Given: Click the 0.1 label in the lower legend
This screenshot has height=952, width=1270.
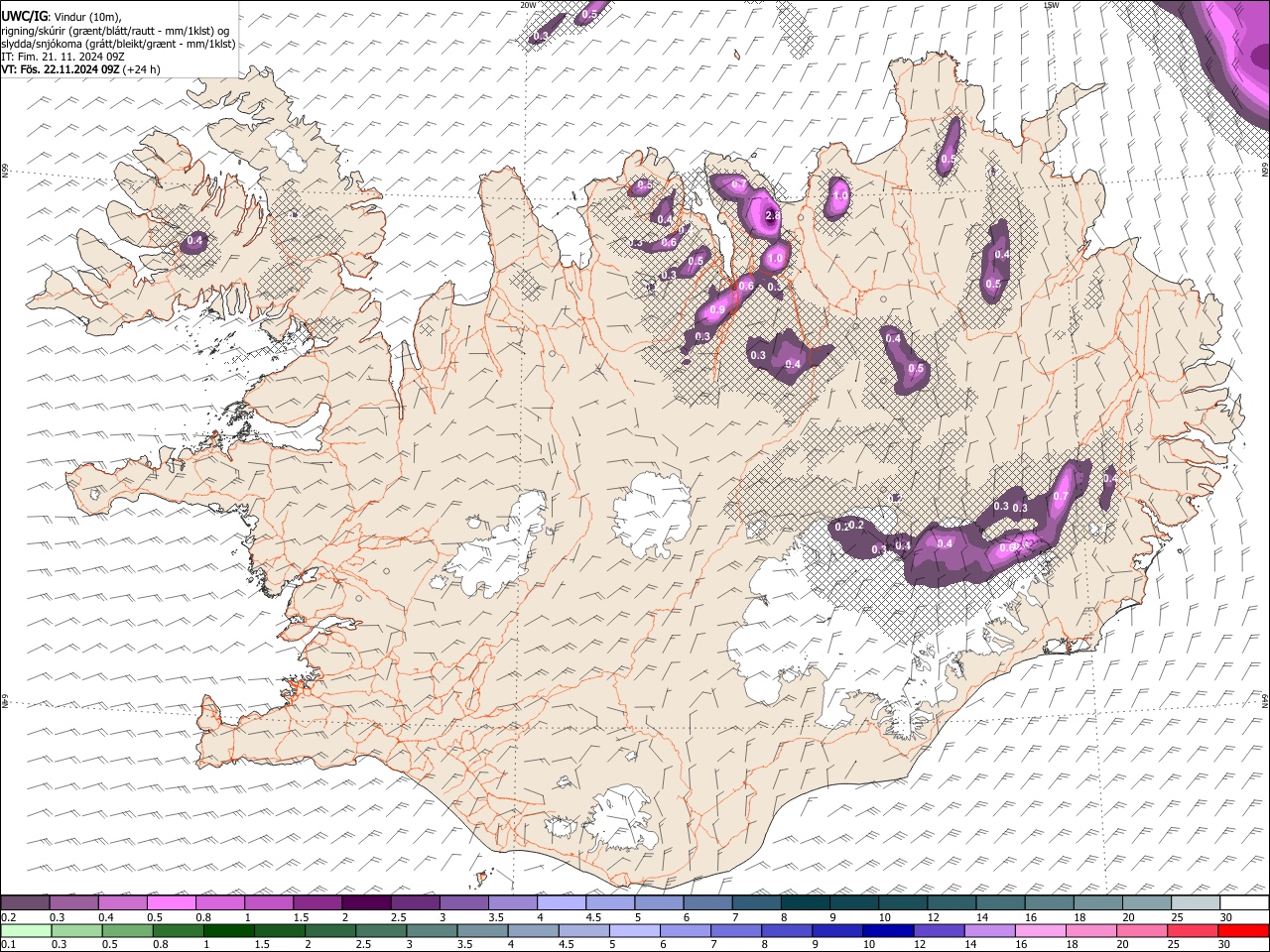Looking at the screenshot, I should click(x=8, y=944).
